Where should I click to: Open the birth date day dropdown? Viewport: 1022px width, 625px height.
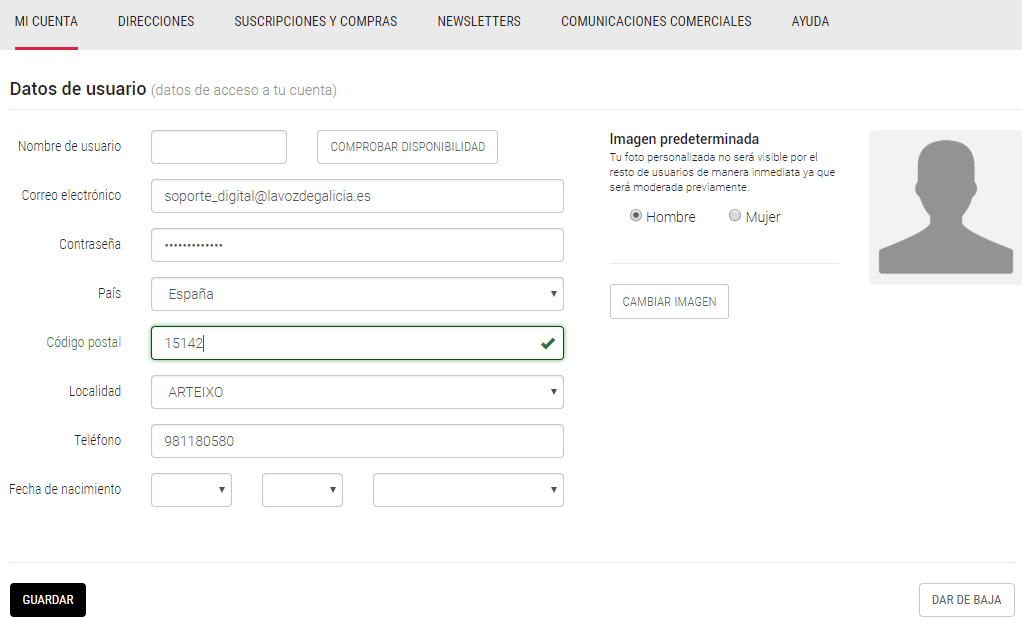coord(192,490)
